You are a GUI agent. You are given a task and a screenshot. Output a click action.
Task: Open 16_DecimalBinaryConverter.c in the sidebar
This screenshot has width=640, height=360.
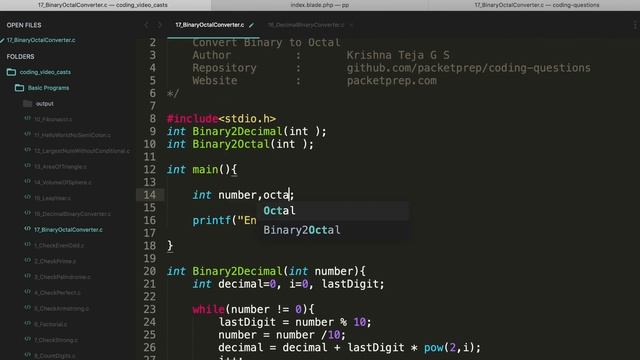[x=72, y=214]
